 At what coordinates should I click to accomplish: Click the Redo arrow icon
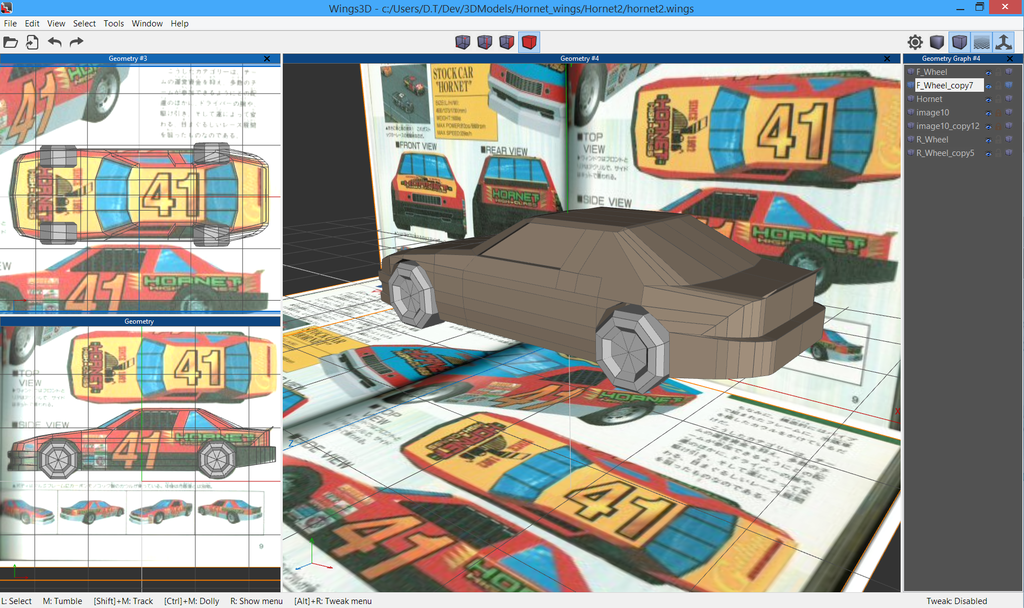point(76,42)
